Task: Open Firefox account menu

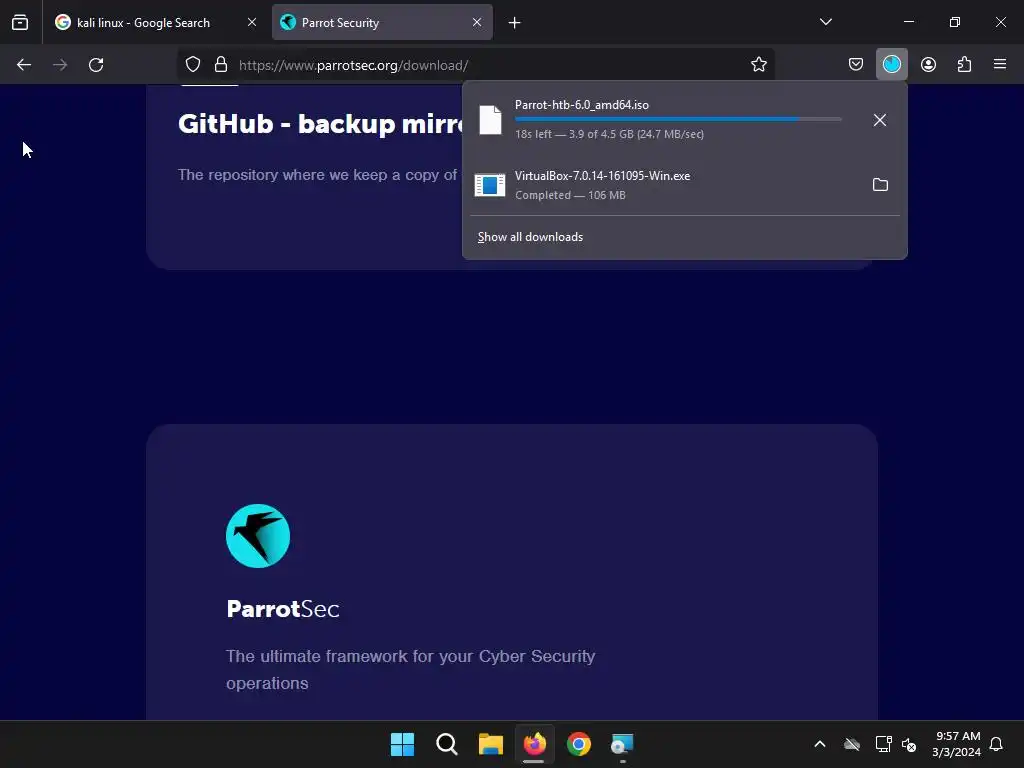Action: pyautogui.click(x=928, y=64)
